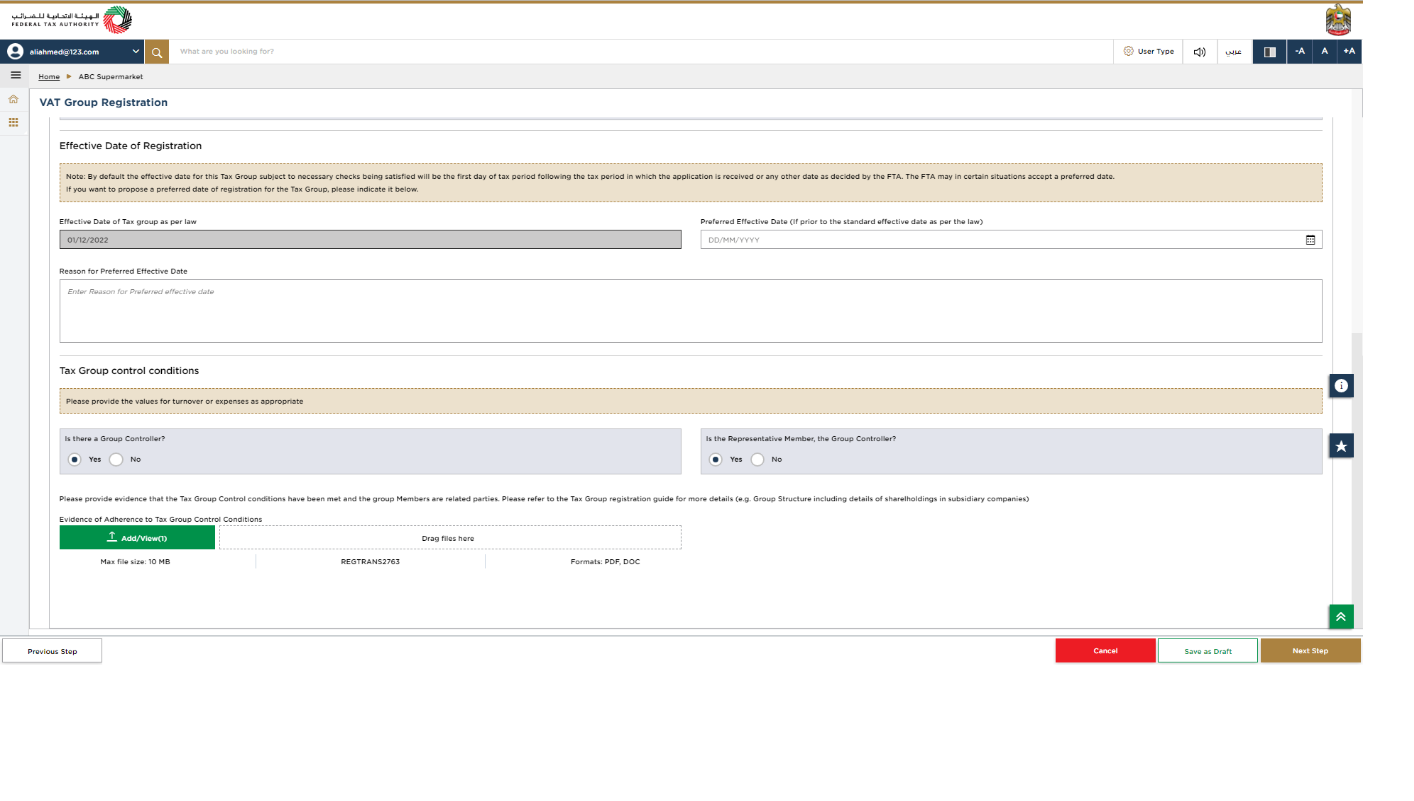This screenshot has height=801, width=1414.
Task: Click the 'Tax Group control conditions' heading
Action: (129, 371)
